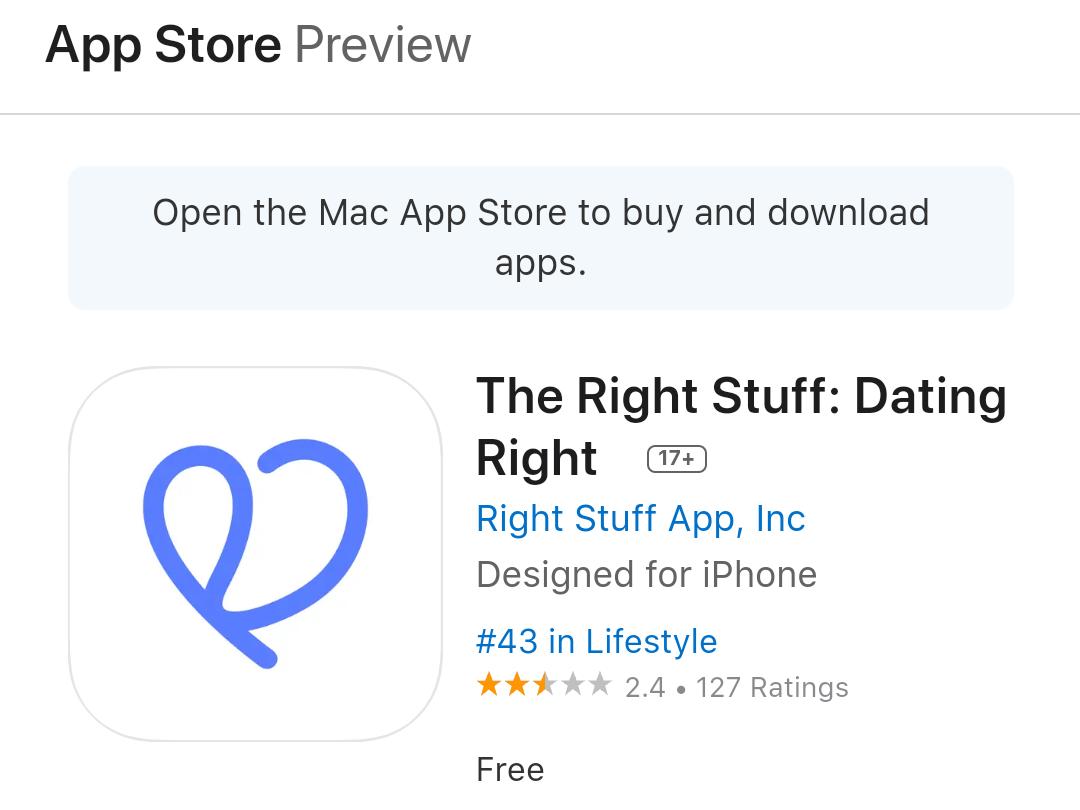Open the Right Stuff App, Inc developer page

pos(641,518)
